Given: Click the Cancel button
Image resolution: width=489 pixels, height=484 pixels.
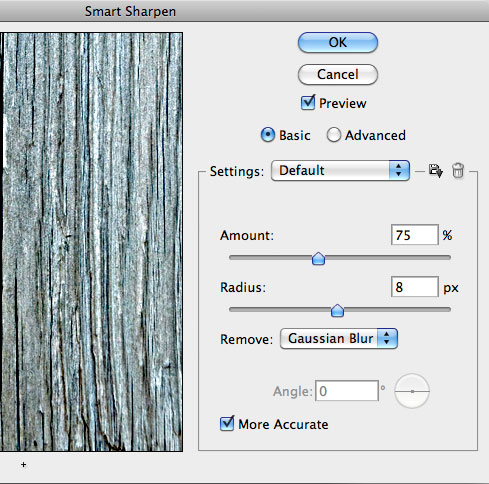Looking at the screenshot, I should [x=338, y=74].
